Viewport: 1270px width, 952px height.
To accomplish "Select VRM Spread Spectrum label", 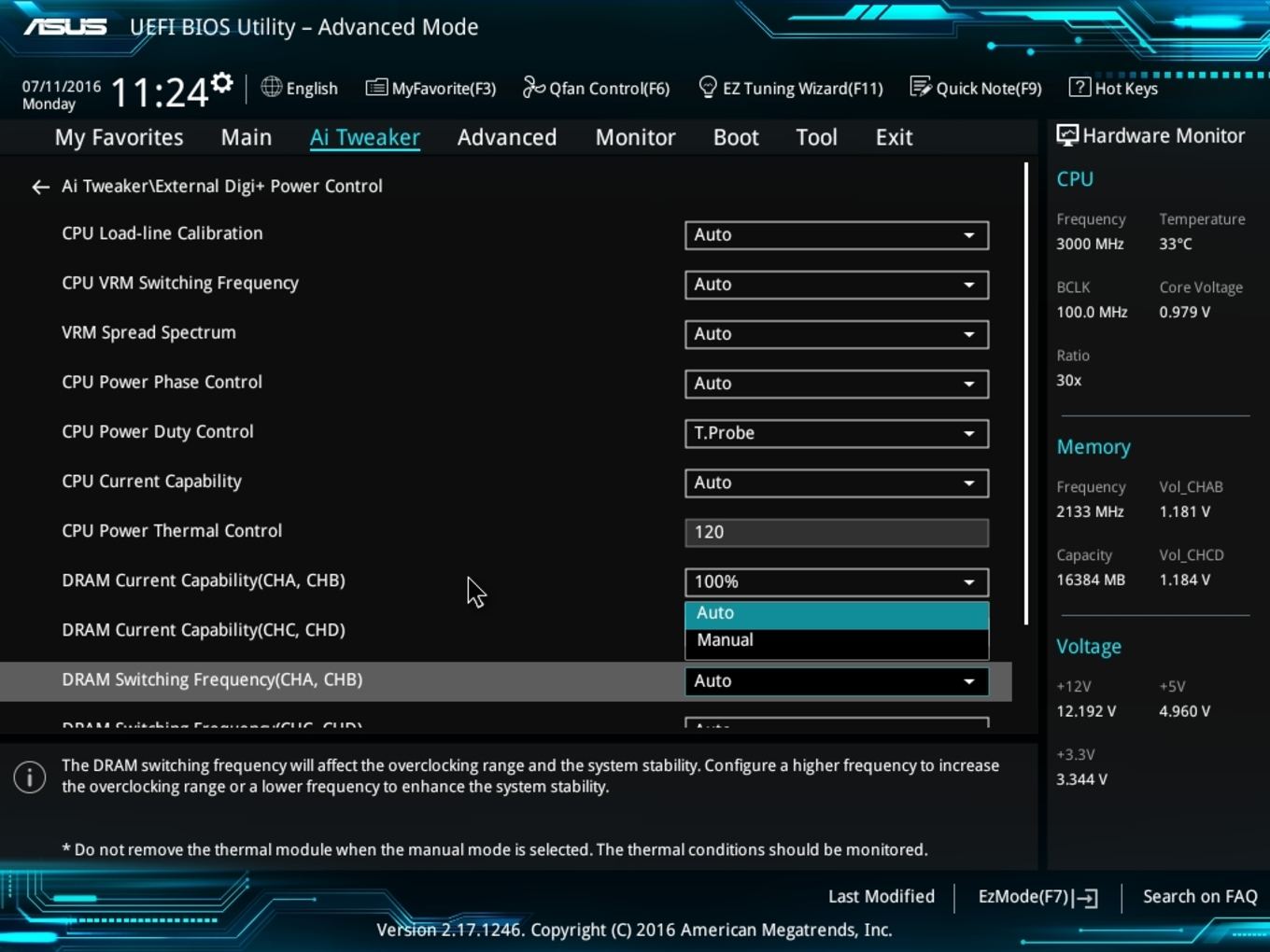I will tap(148, 332).
